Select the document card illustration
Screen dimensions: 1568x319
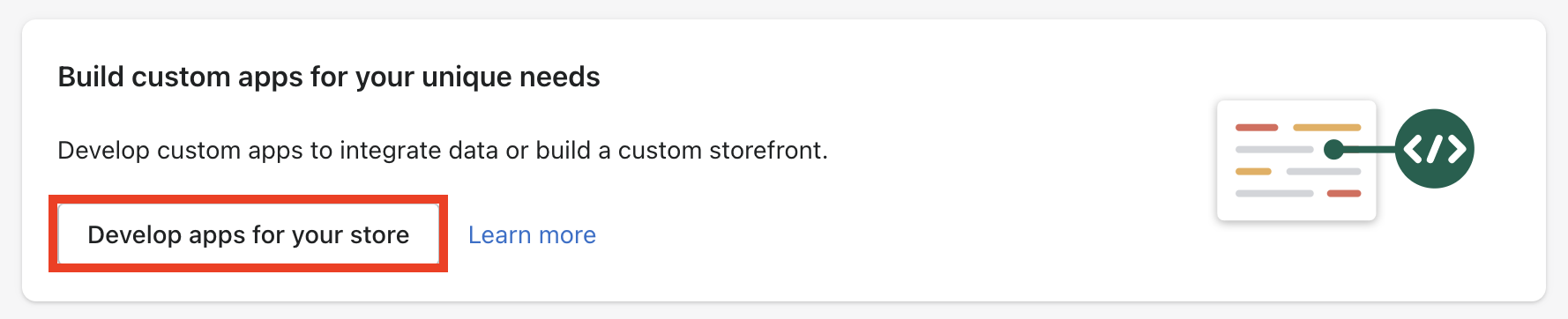point(1296,160)
